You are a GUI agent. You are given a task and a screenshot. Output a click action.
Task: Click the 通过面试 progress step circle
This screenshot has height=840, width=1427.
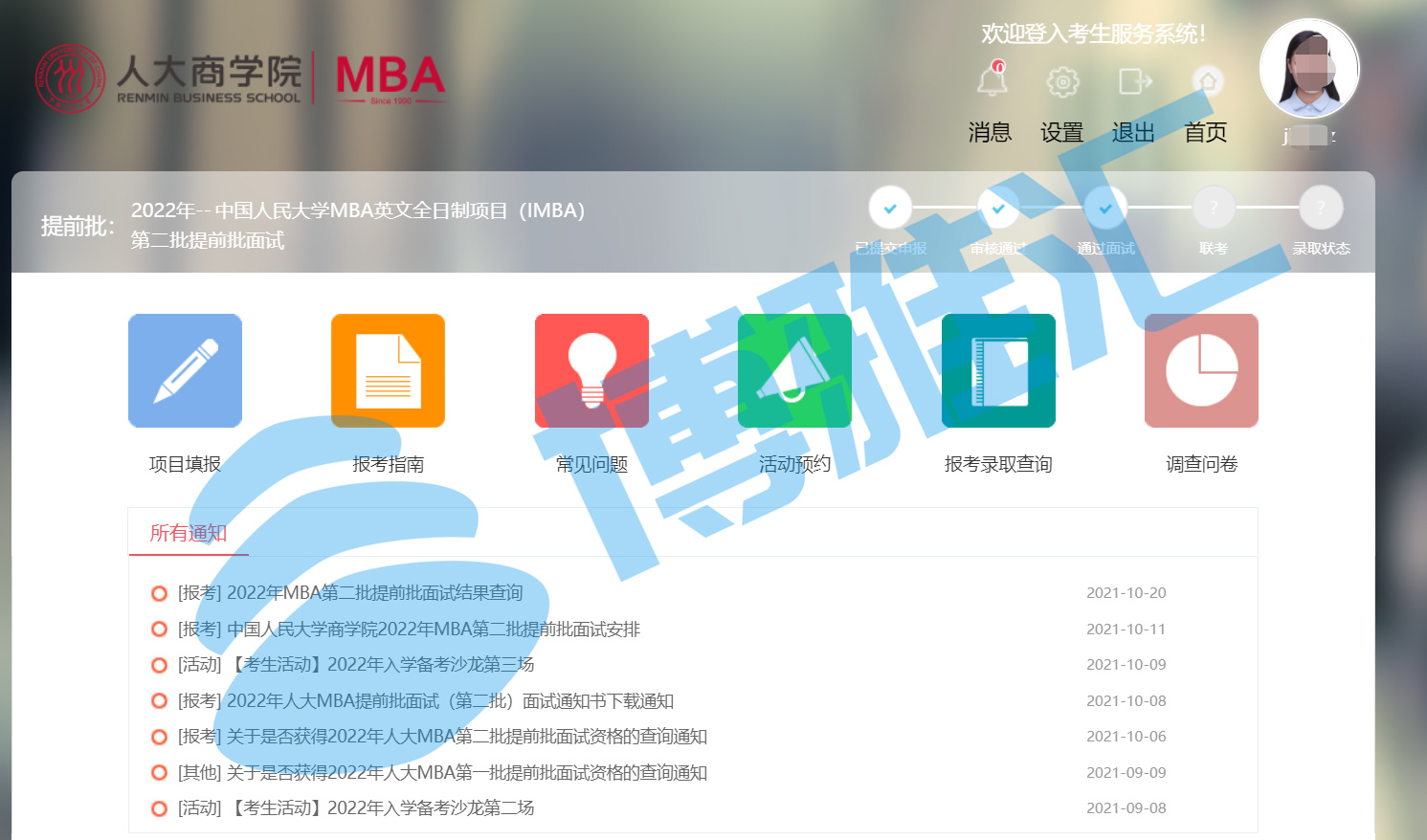pos(1105,208)
